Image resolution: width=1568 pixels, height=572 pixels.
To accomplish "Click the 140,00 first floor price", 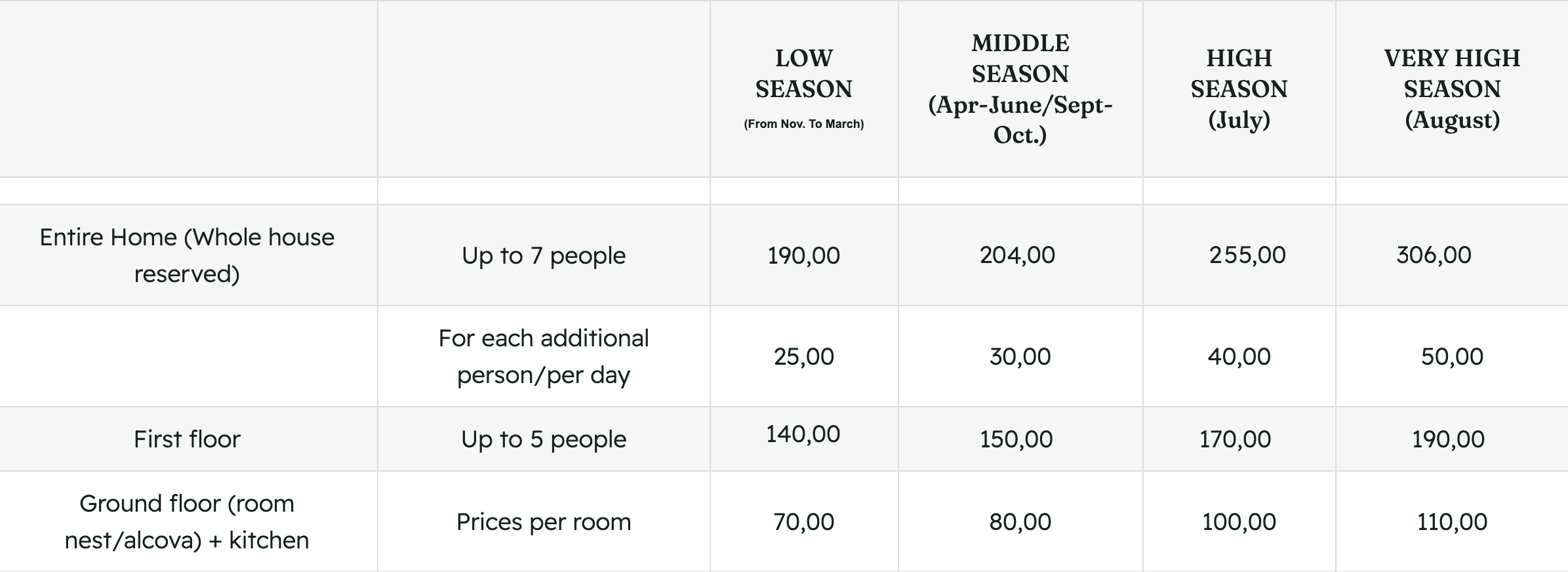I will [803, 434].
